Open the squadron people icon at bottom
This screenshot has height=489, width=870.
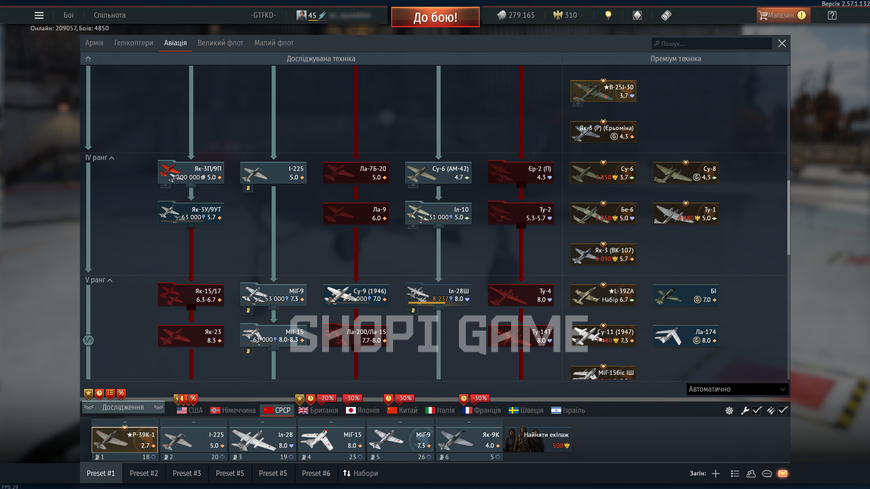(751, 473)
